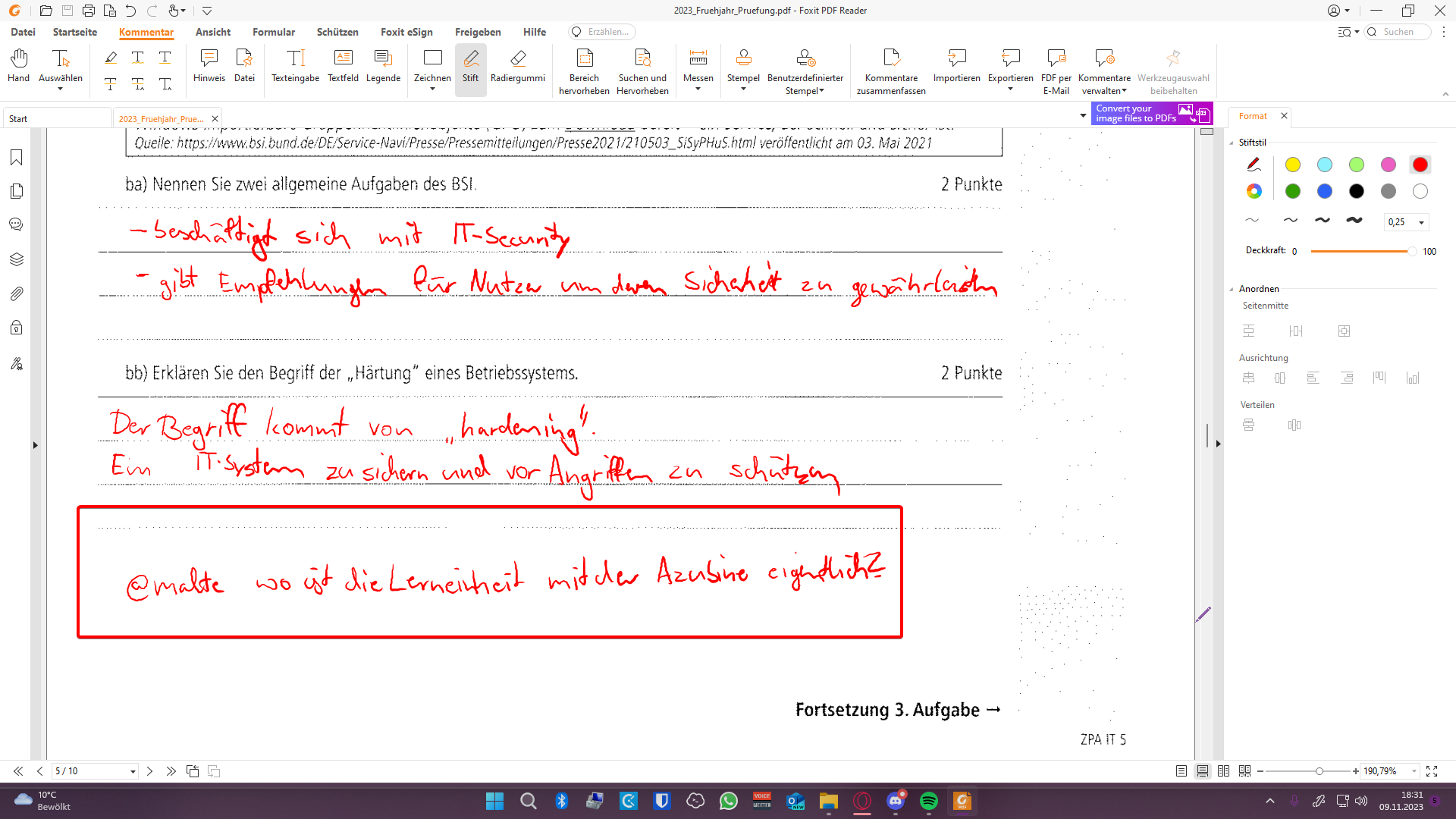Switch to two-page facing view
The image size is (1456, 819).
click(x=1223, y=771)
